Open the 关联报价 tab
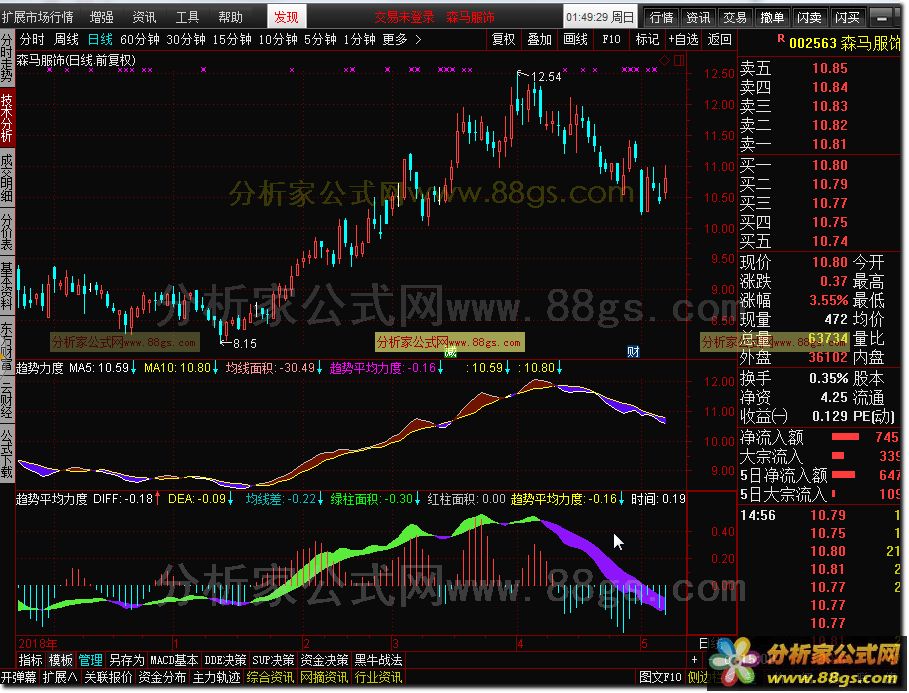The image size is (909, 693). (108, 677)
